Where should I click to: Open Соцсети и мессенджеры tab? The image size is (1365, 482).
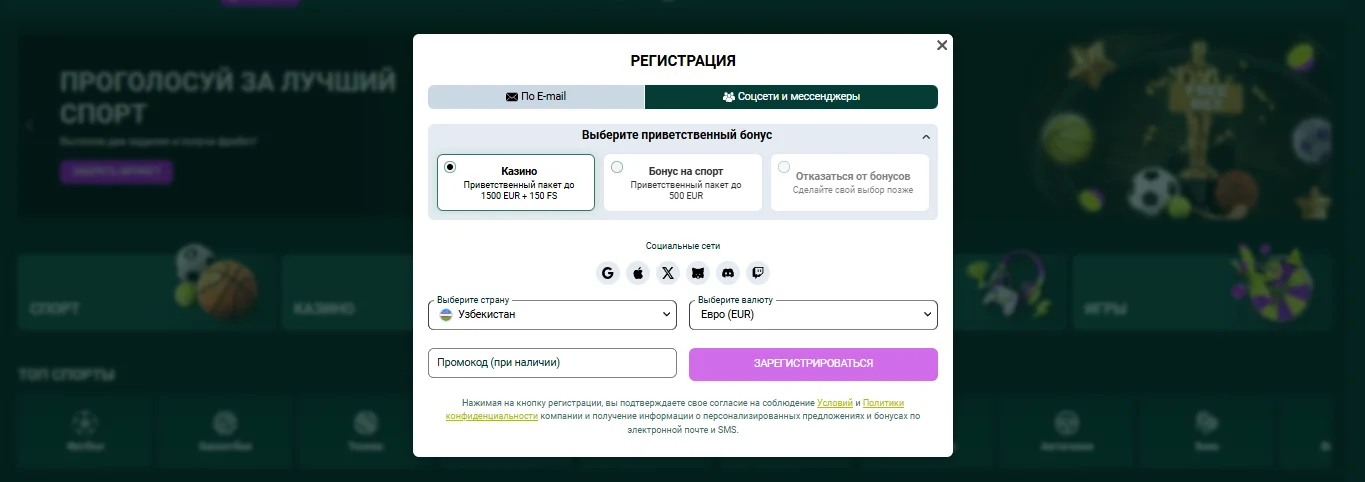791,97
